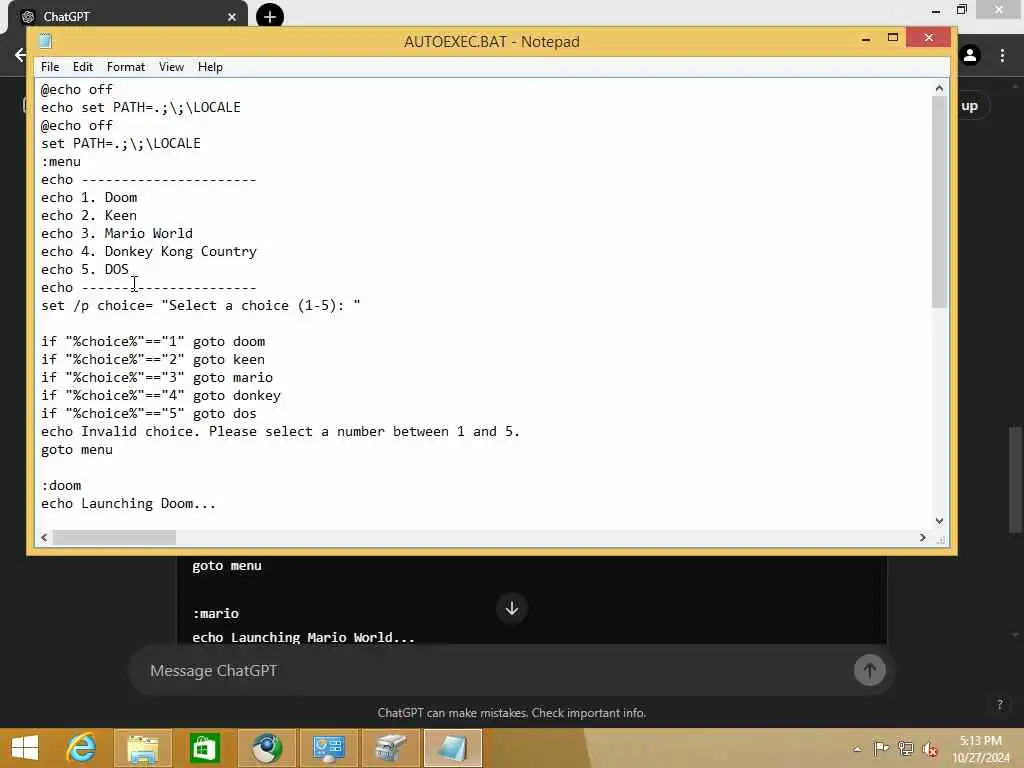1024x768 pixels.
Task: Click the line ending with 'goto donkey'
Action: click(x=161, y=396)
